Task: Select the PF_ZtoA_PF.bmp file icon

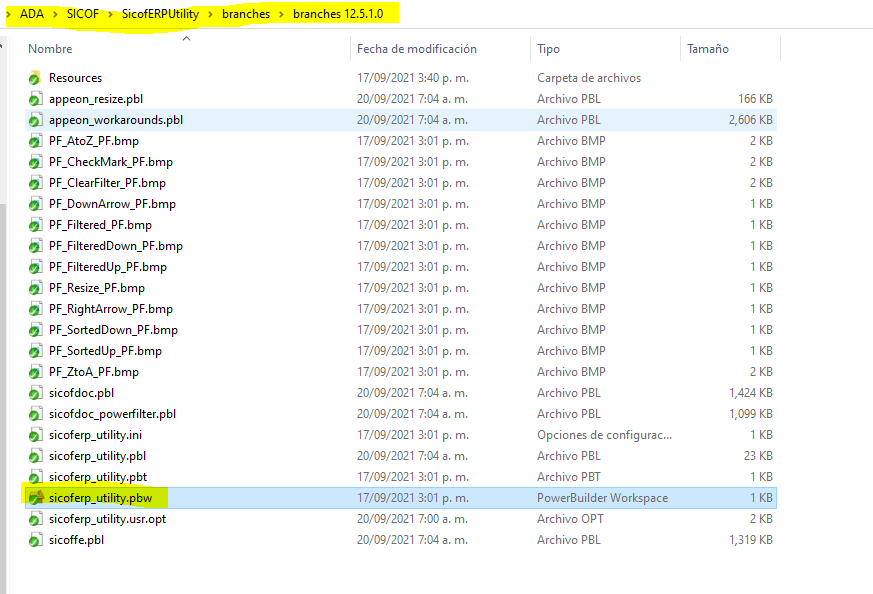Action: (35, 372)
